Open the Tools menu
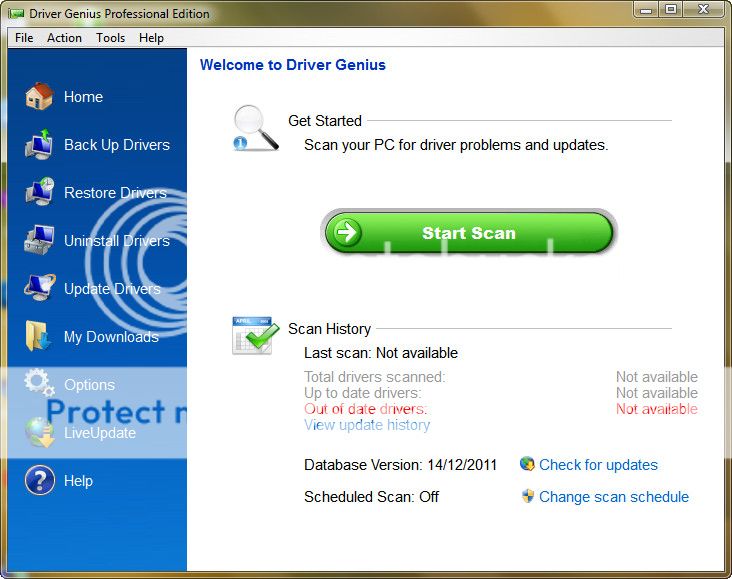 pyautogui.click(x=111, y=38)
